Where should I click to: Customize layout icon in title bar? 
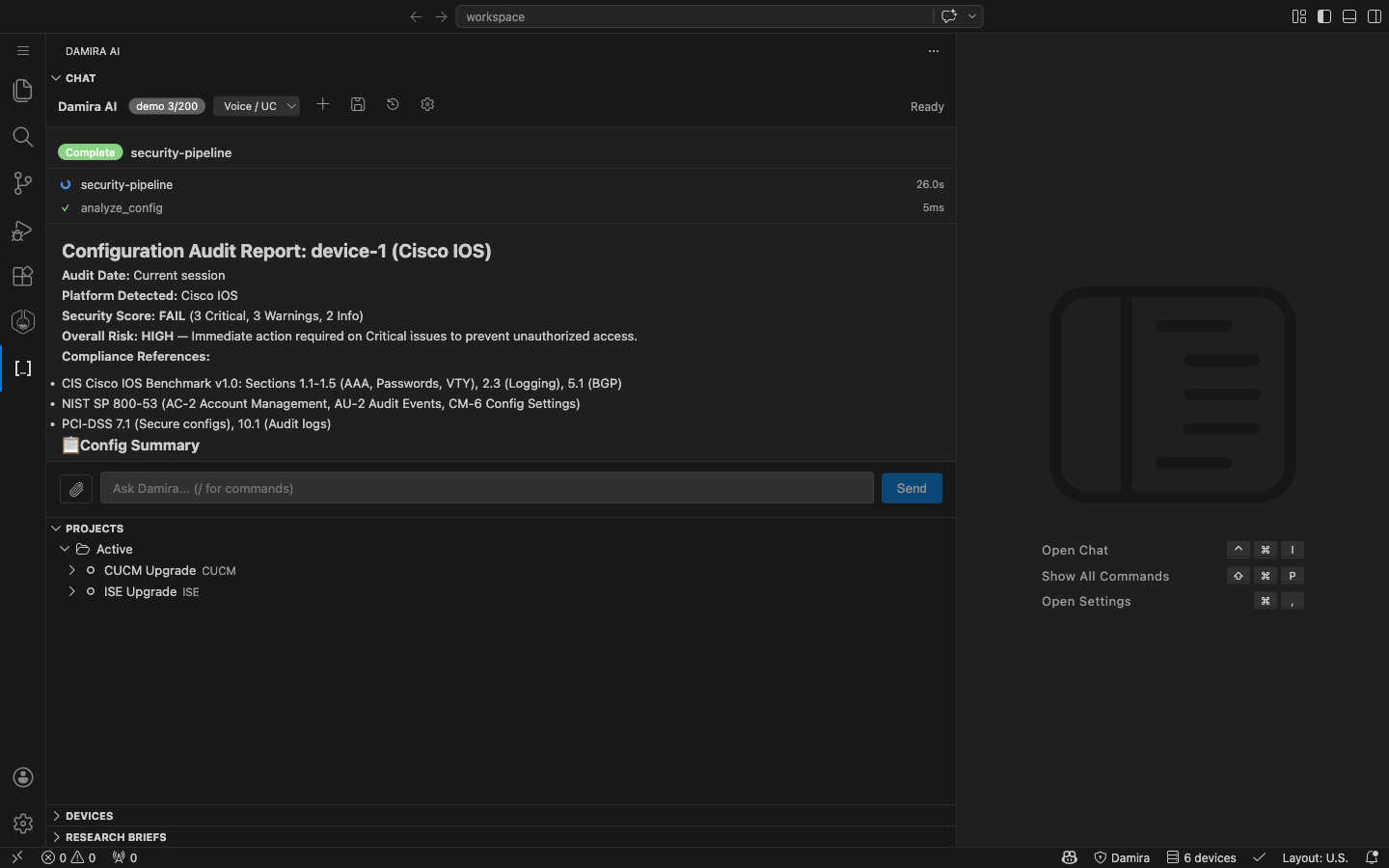click(1299, 16)
